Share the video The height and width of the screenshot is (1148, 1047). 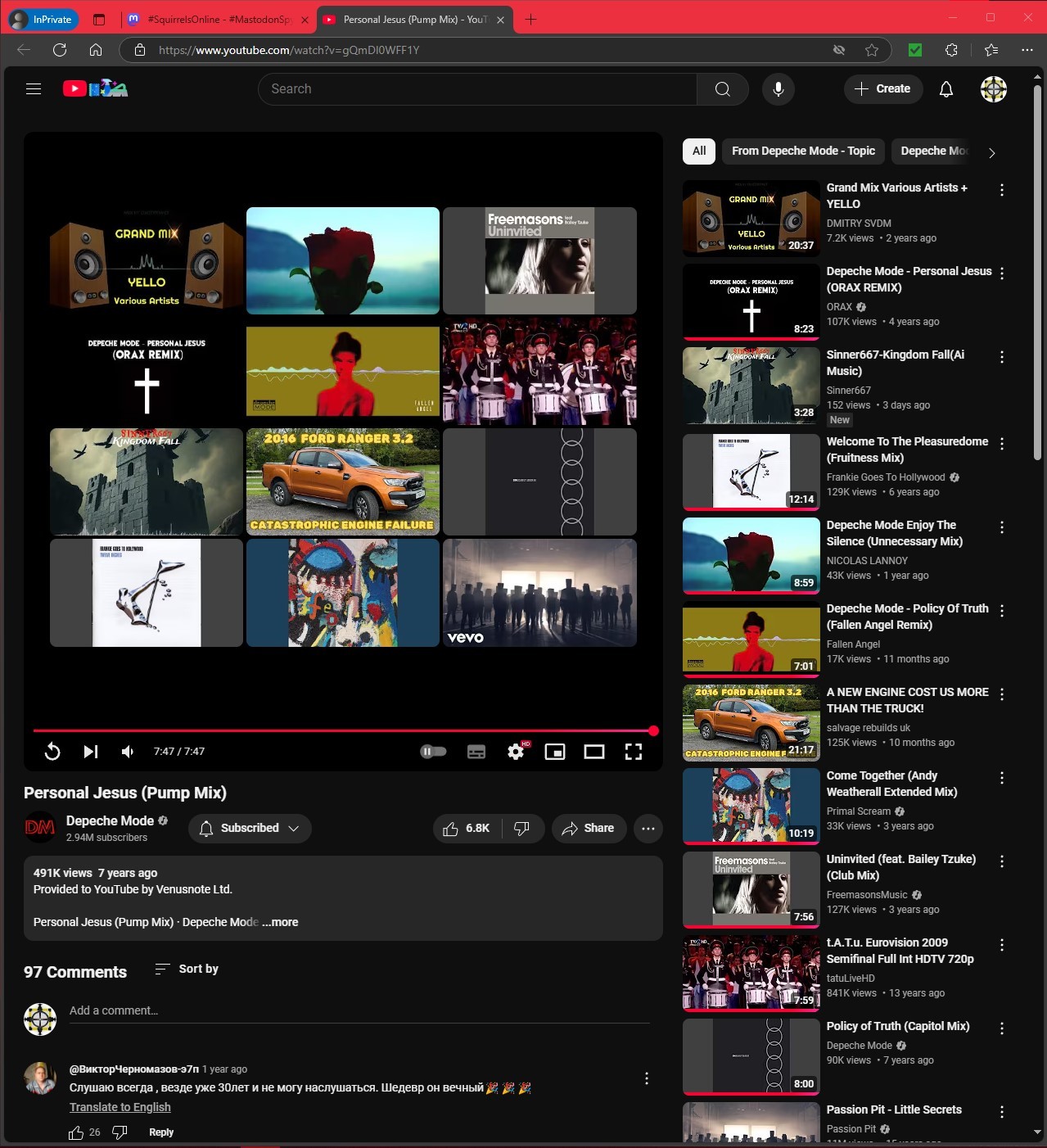(x=588, y=828)
